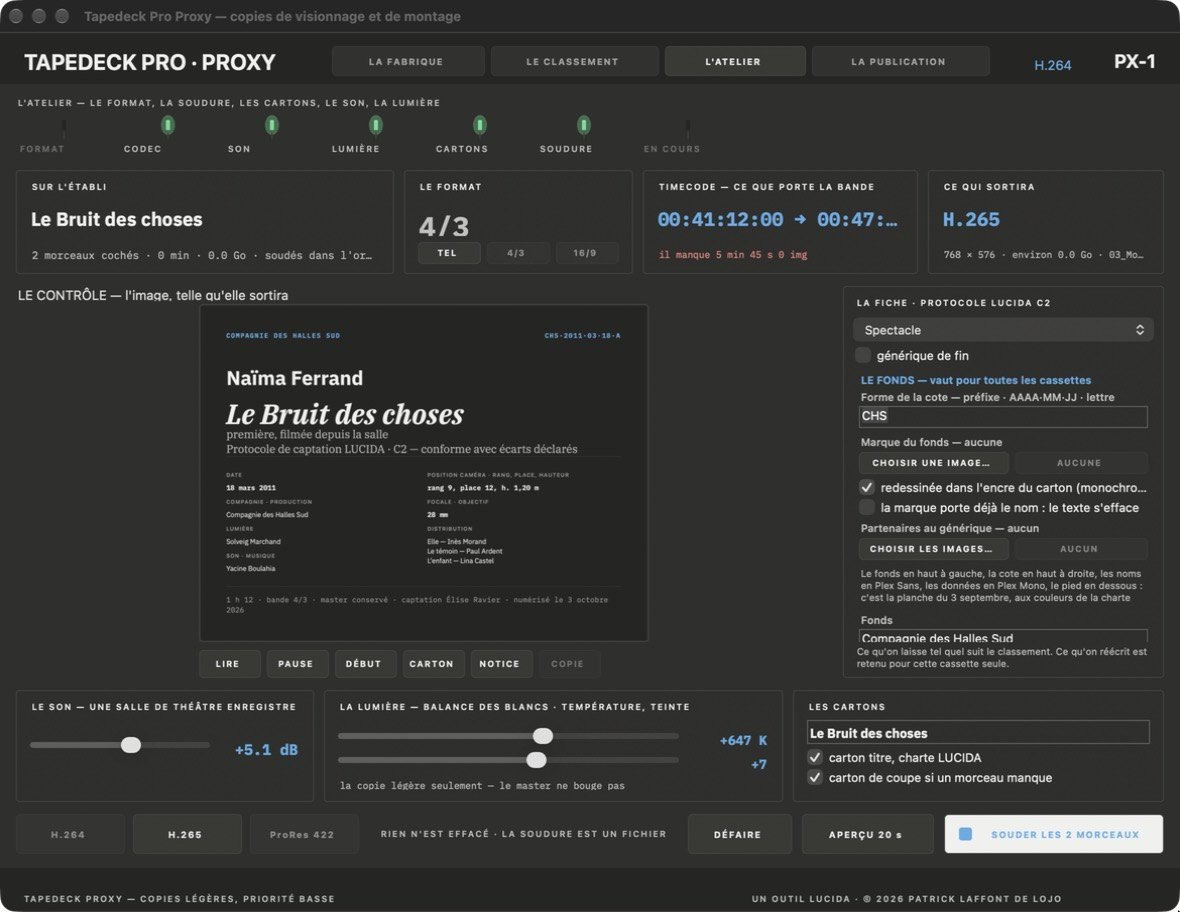1180x912 pixels.
Task: Click AUCUN button for partenaires
Action: click(x=1080, y=549)
